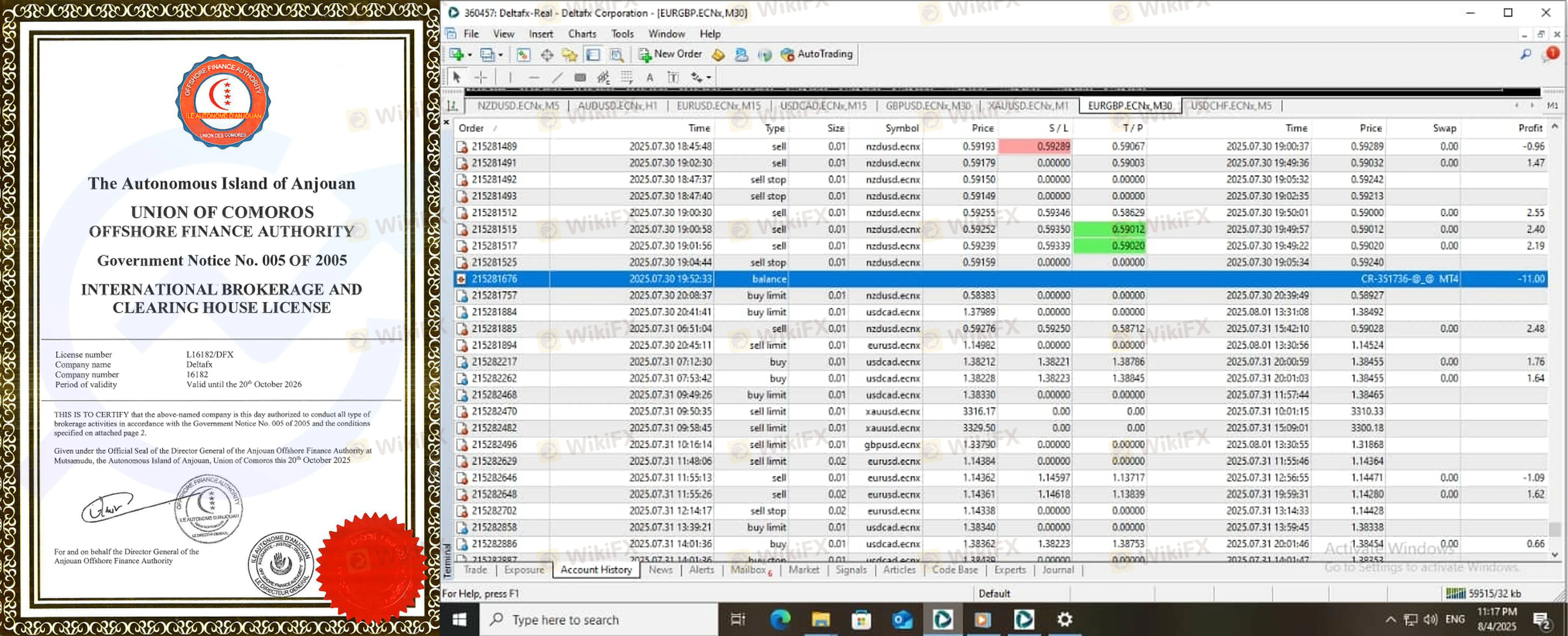
Task: Open the Charts menu
Action: tap(582, 34)
